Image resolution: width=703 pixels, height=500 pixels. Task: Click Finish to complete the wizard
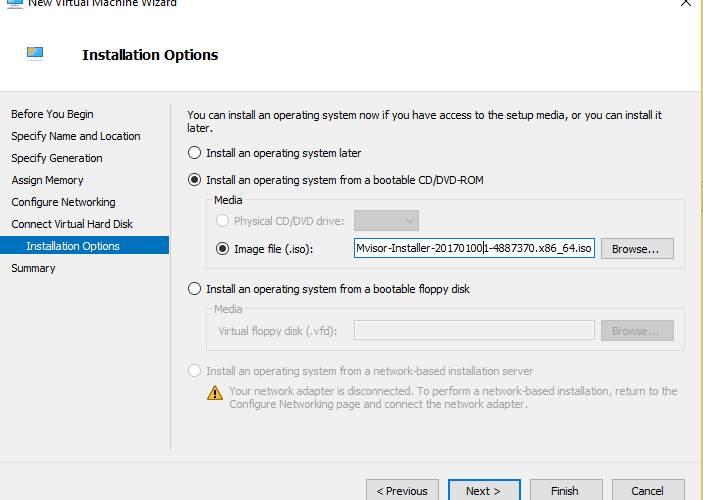pyautogui.click(x=566, y=490)
